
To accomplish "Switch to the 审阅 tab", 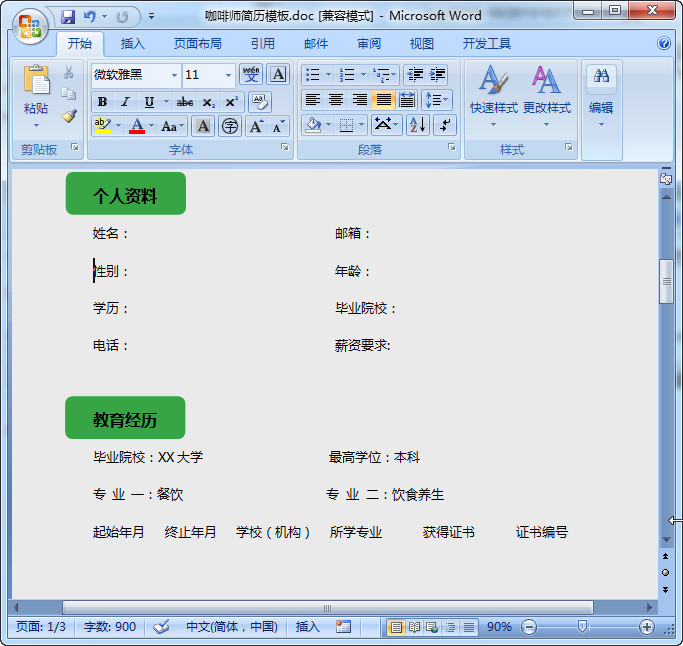I will 369,44.
